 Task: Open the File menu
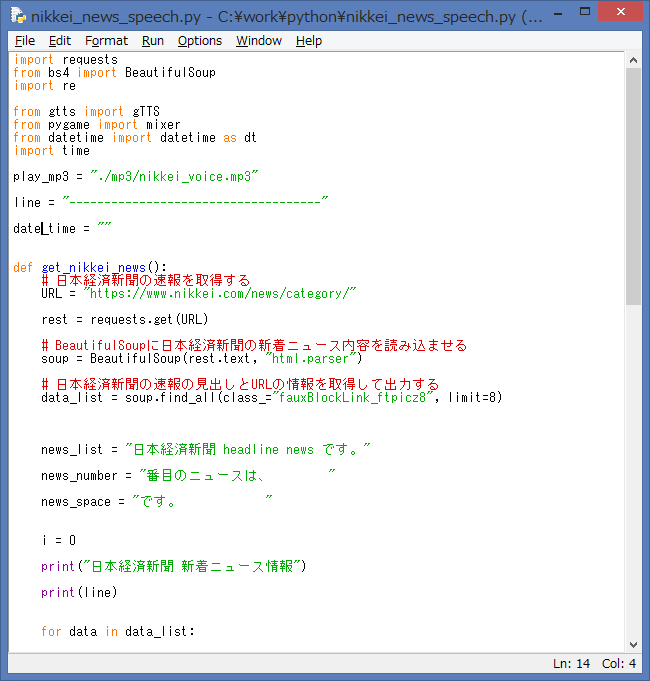pos(25,40)
